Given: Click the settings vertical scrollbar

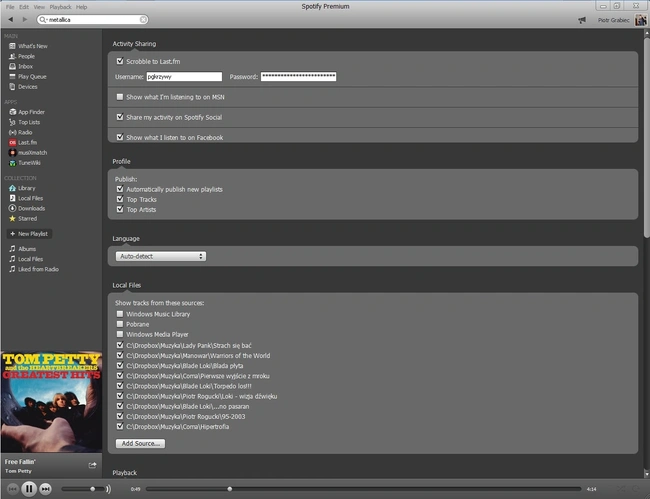Looking at the screenshot, I should pos(646,138).
